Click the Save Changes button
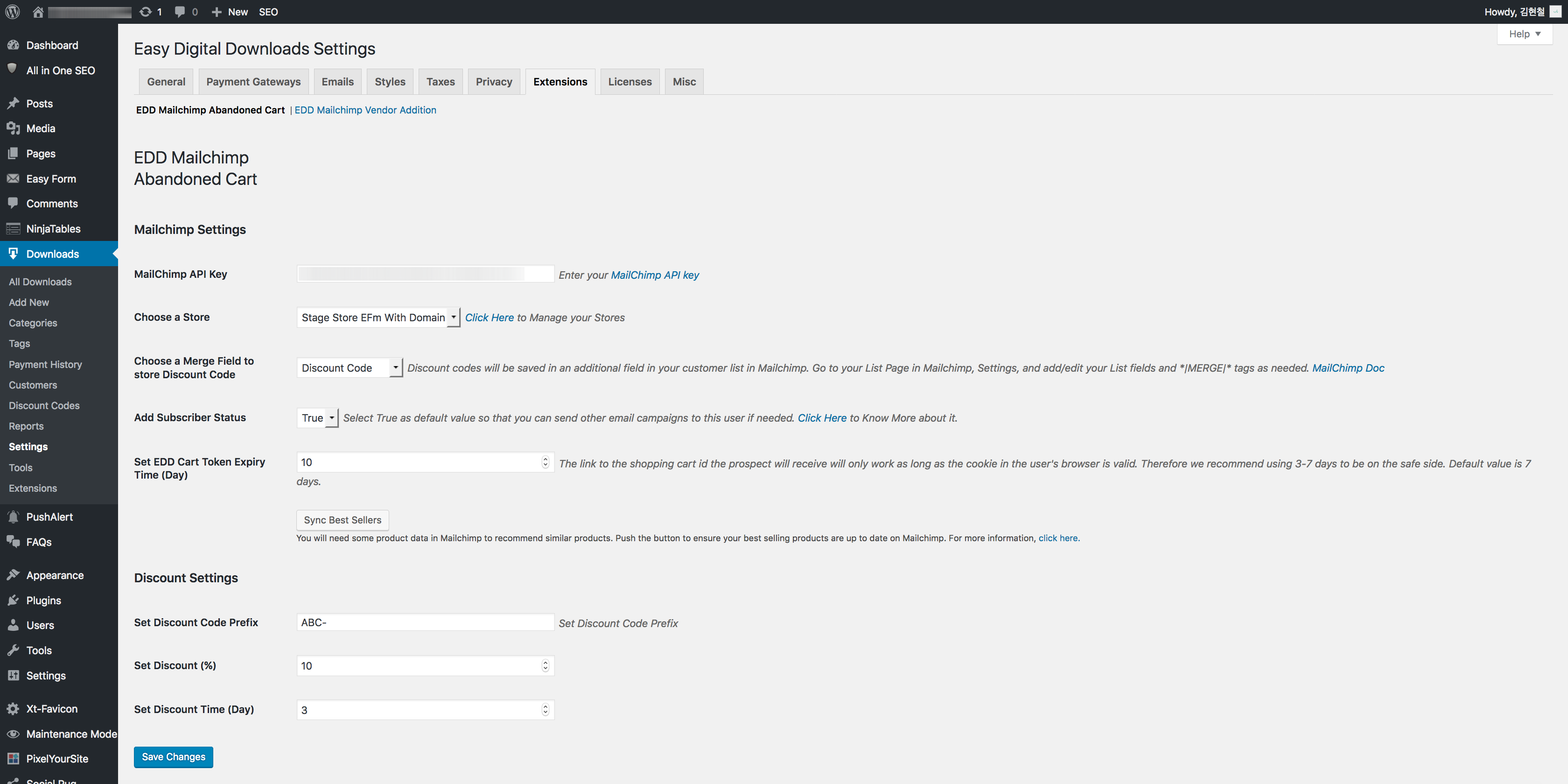This screenshot has height=784, width=1568. (x=174, y=757)
